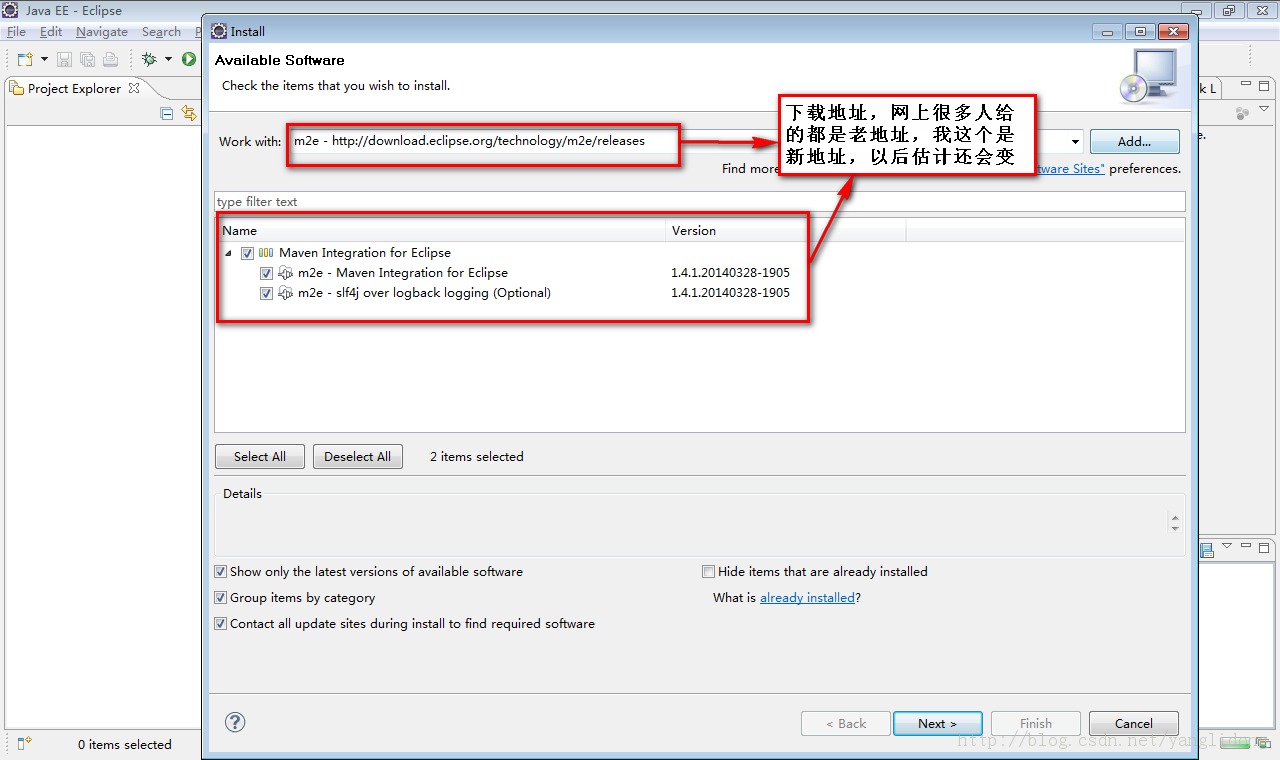Click the Select All button
The image size is (1280, 760).
(260, 457)
